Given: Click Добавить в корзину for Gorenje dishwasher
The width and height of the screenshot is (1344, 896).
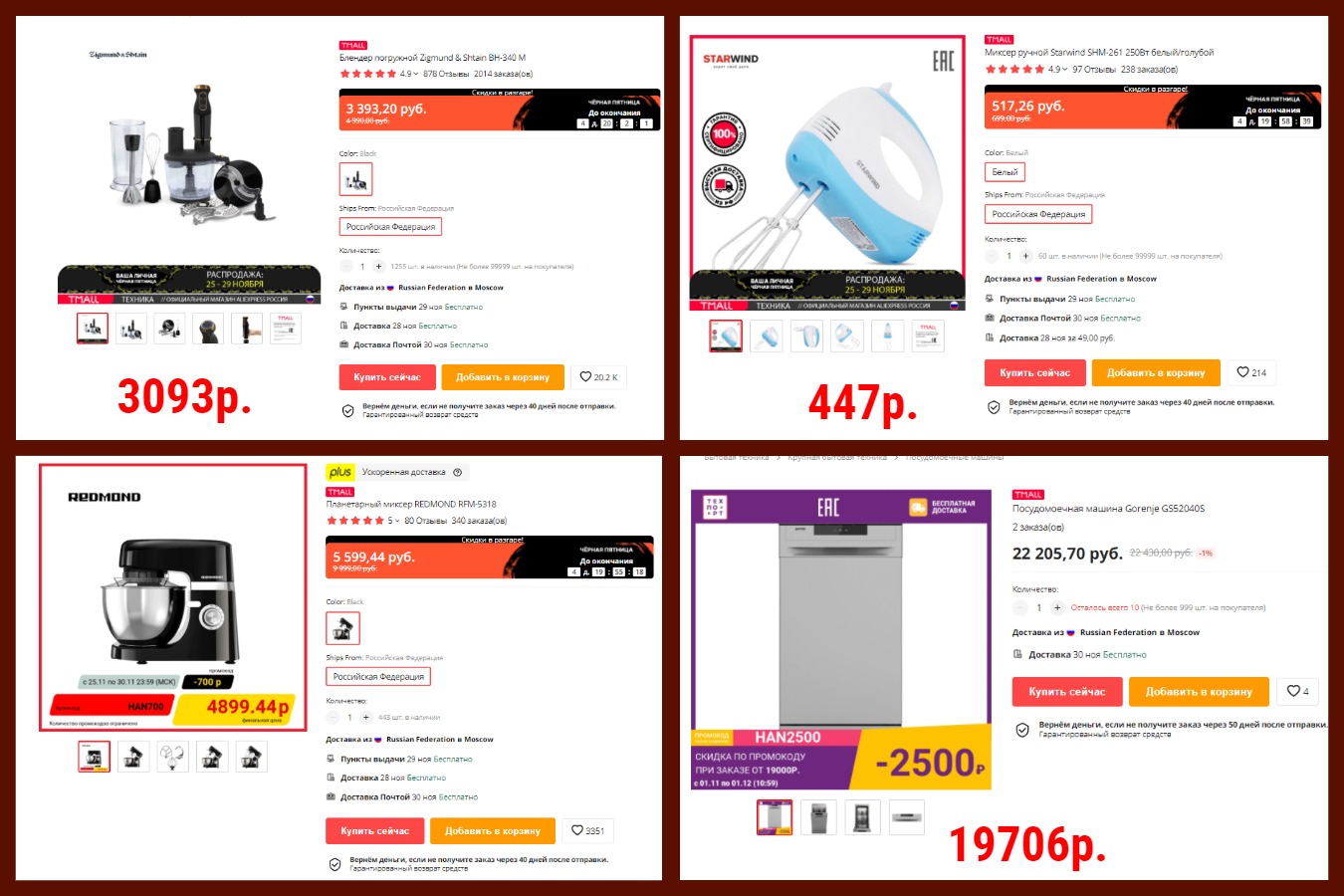Looking at the screenshot, I should (1199, 692).
